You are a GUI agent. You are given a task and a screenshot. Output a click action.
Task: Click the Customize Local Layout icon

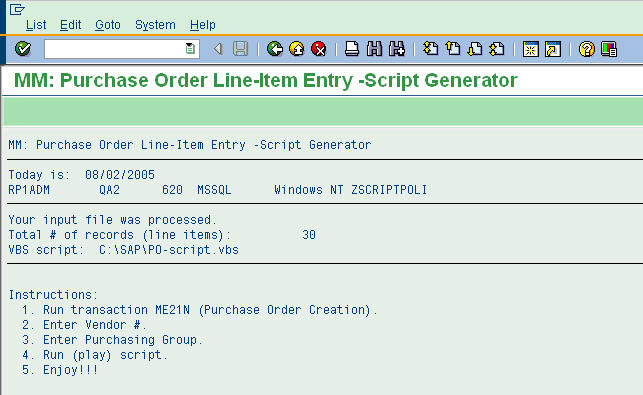(x=609, y=49)
